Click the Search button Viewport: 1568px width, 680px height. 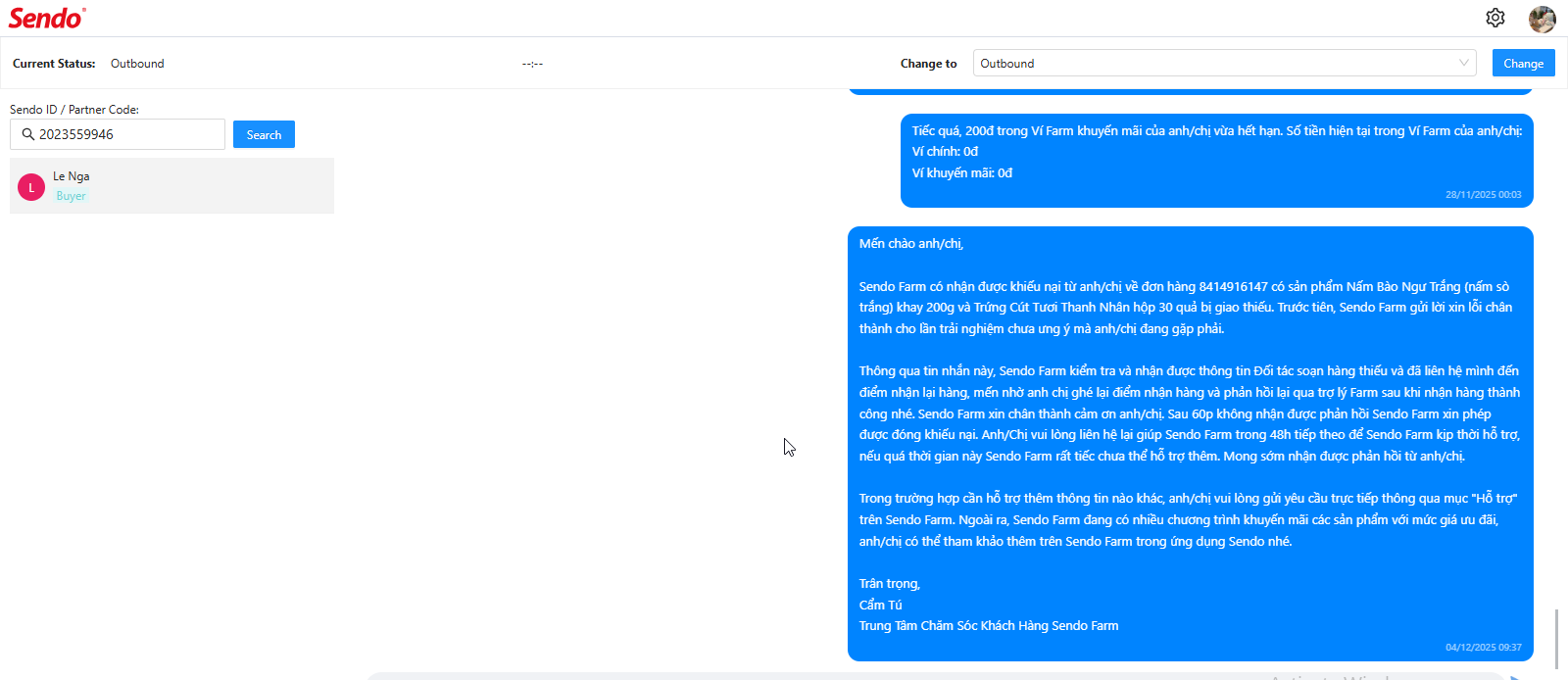264,134
